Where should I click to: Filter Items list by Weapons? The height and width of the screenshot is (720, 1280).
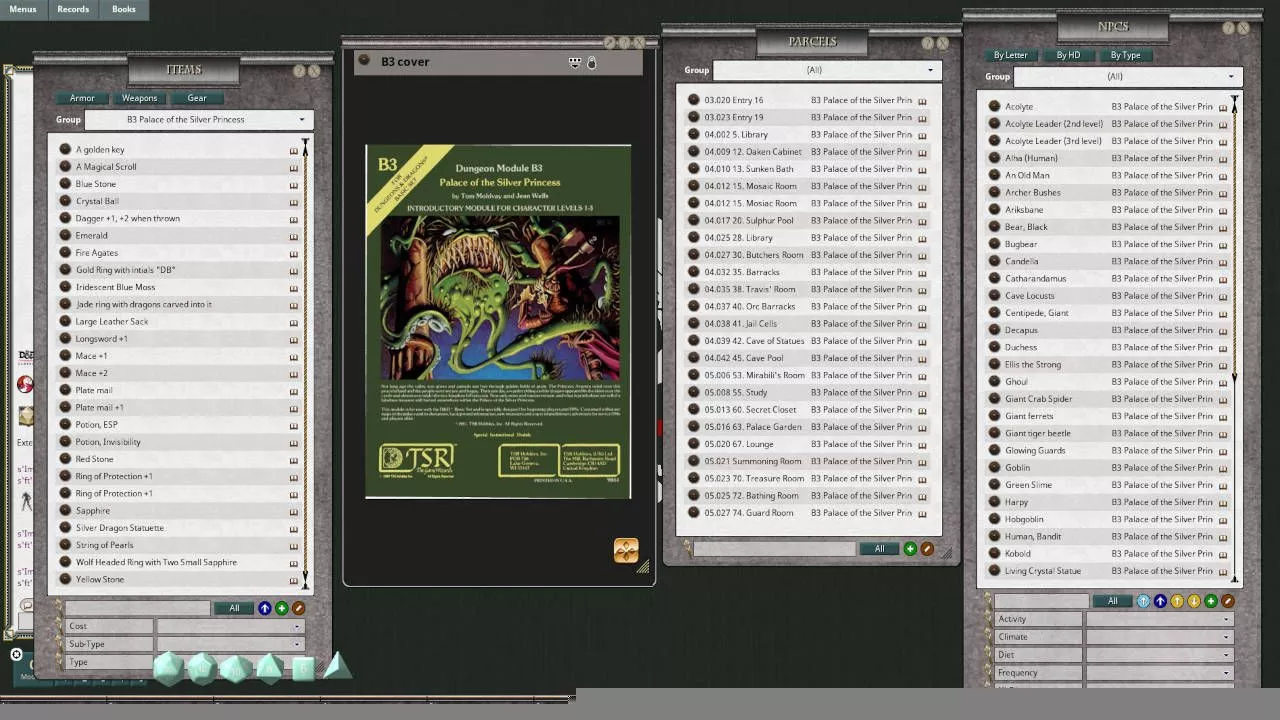point(140,98)
